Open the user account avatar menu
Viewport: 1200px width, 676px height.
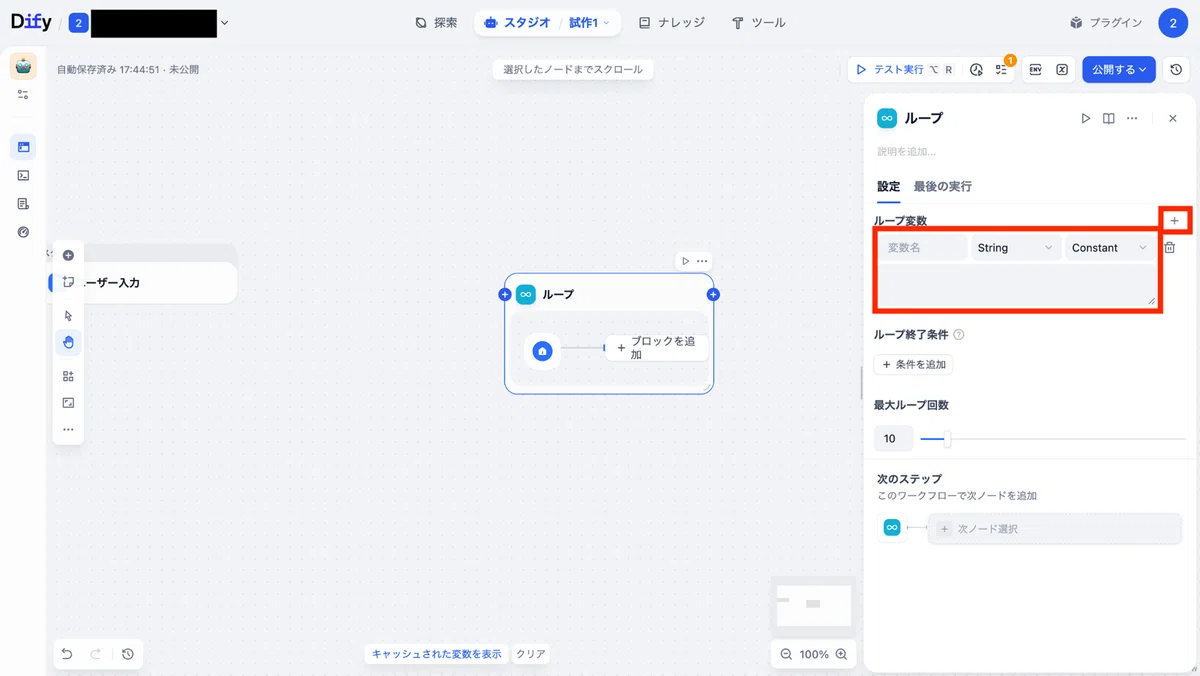point(1172,22)
